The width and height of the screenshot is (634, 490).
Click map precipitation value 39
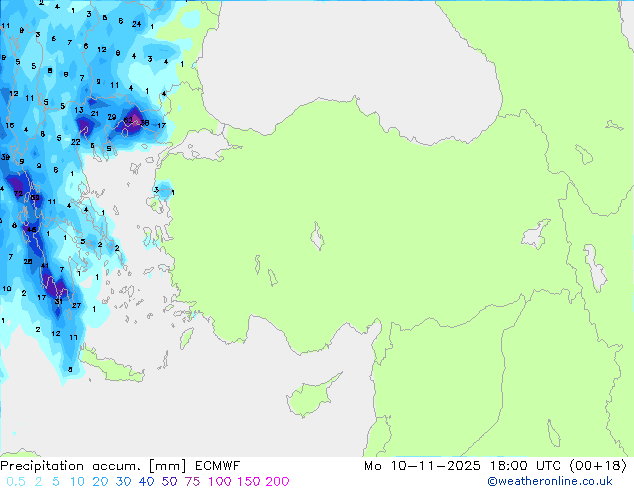[x=5, y=157]
